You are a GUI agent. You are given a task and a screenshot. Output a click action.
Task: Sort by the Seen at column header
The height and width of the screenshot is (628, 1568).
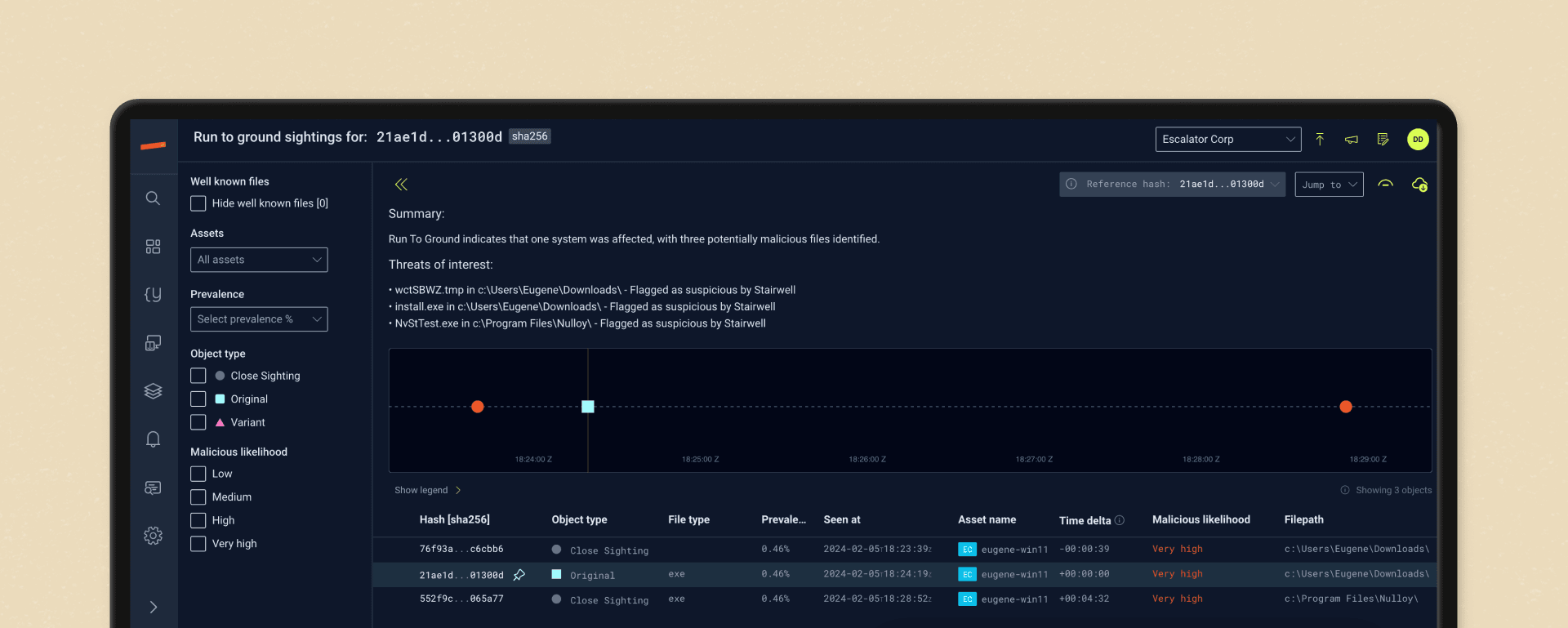841,520
